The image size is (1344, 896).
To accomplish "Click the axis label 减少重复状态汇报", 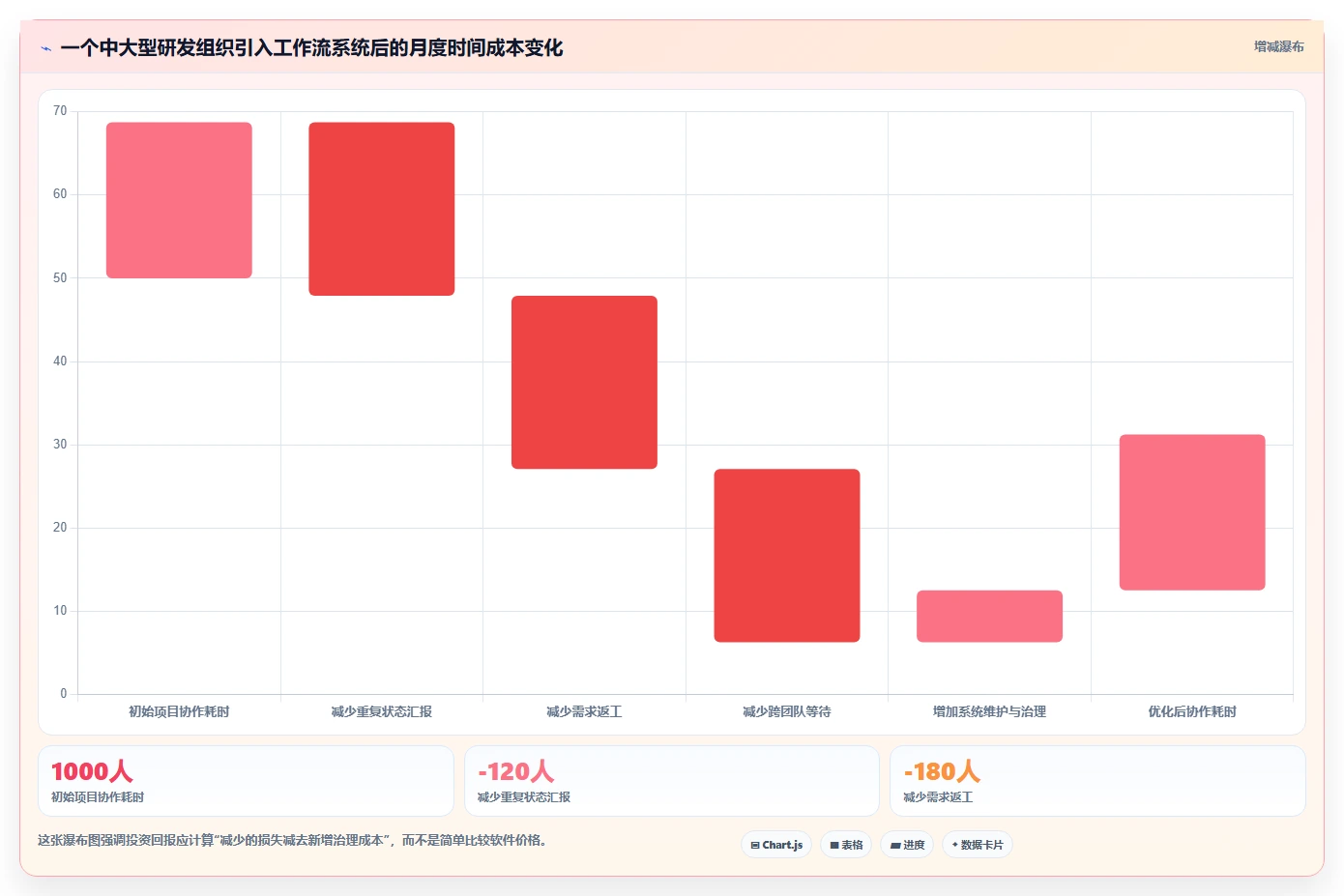I will (382, 711).
